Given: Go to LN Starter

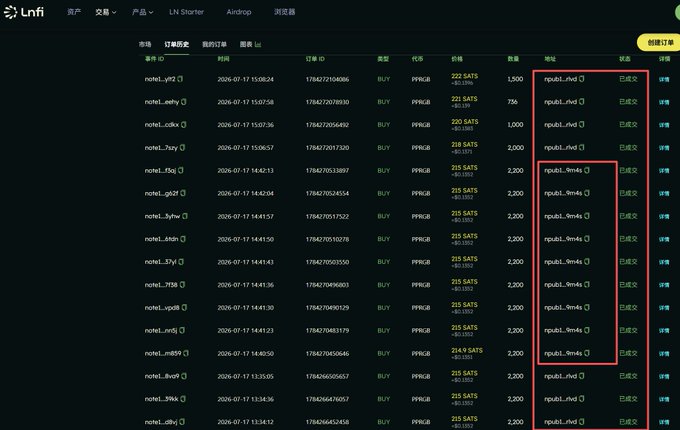Looking at the screenshot, I should click(x=186, y=12).
